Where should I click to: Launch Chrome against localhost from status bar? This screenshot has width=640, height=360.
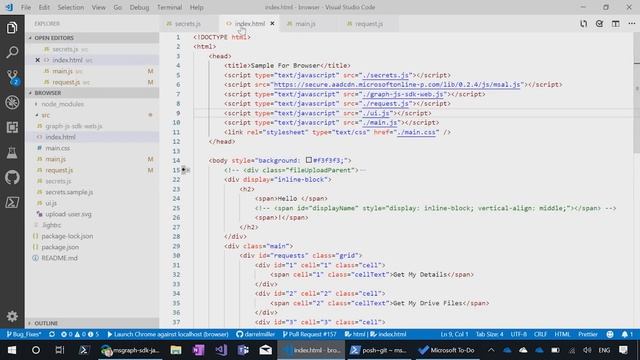pos(167,334)
